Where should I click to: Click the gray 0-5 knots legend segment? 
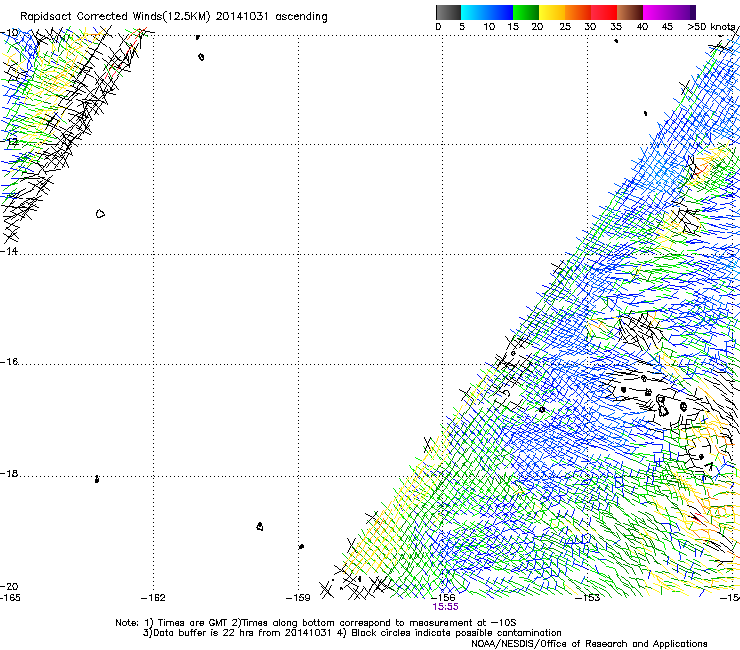pos(448,12)
